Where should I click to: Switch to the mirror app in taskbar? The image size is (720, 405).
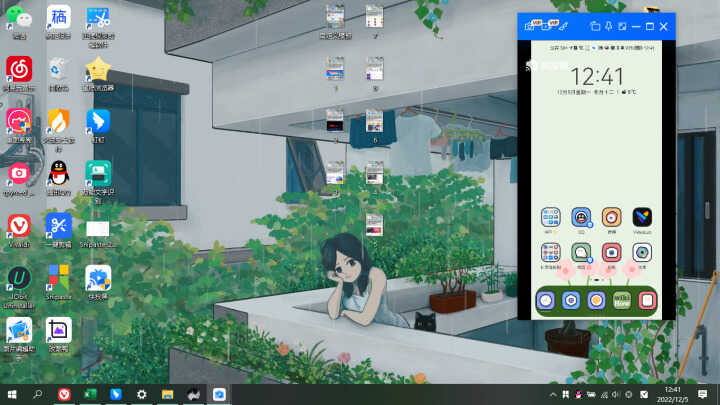click(x=219, y=394)
